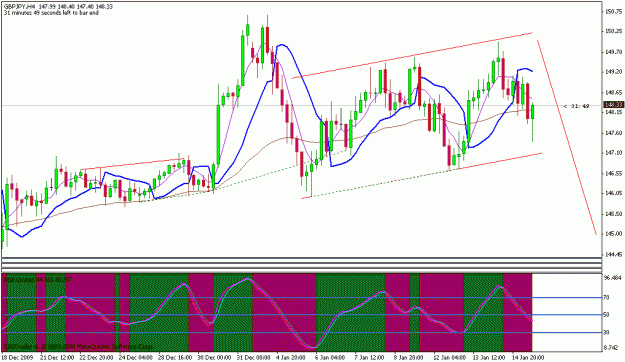Viewport: 625px width, 362px height.
Task: Click the '28 Dec 16:00' time label
Action: click(175, 357)
